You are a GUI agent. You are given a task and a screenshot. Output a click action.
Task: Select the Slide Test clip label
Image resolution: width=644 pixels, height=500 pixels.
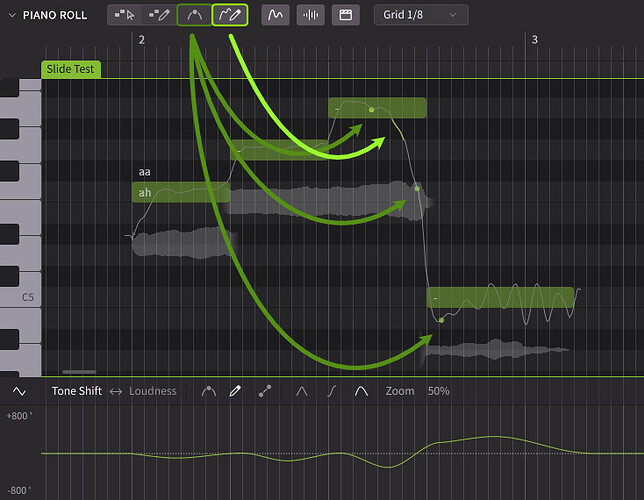[x=70, y=69]
